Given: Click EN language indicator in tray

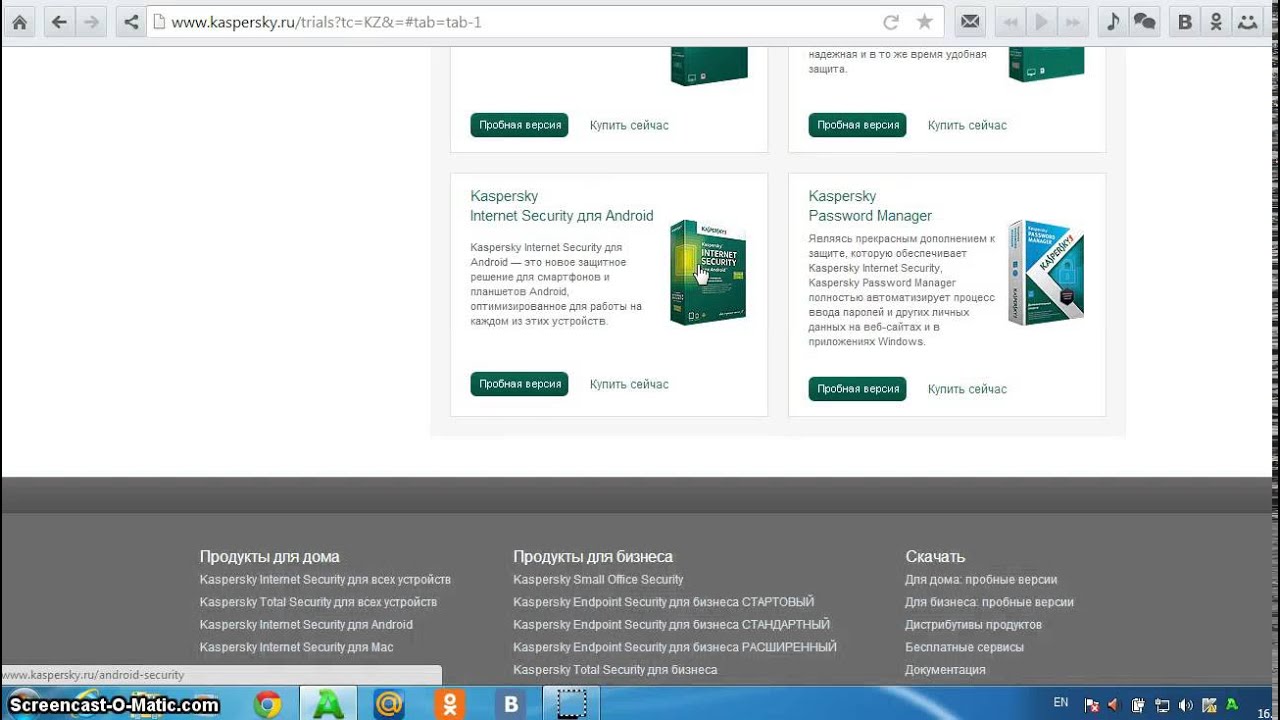Looking at the screenshot, I should click(x=1061, y=703).
